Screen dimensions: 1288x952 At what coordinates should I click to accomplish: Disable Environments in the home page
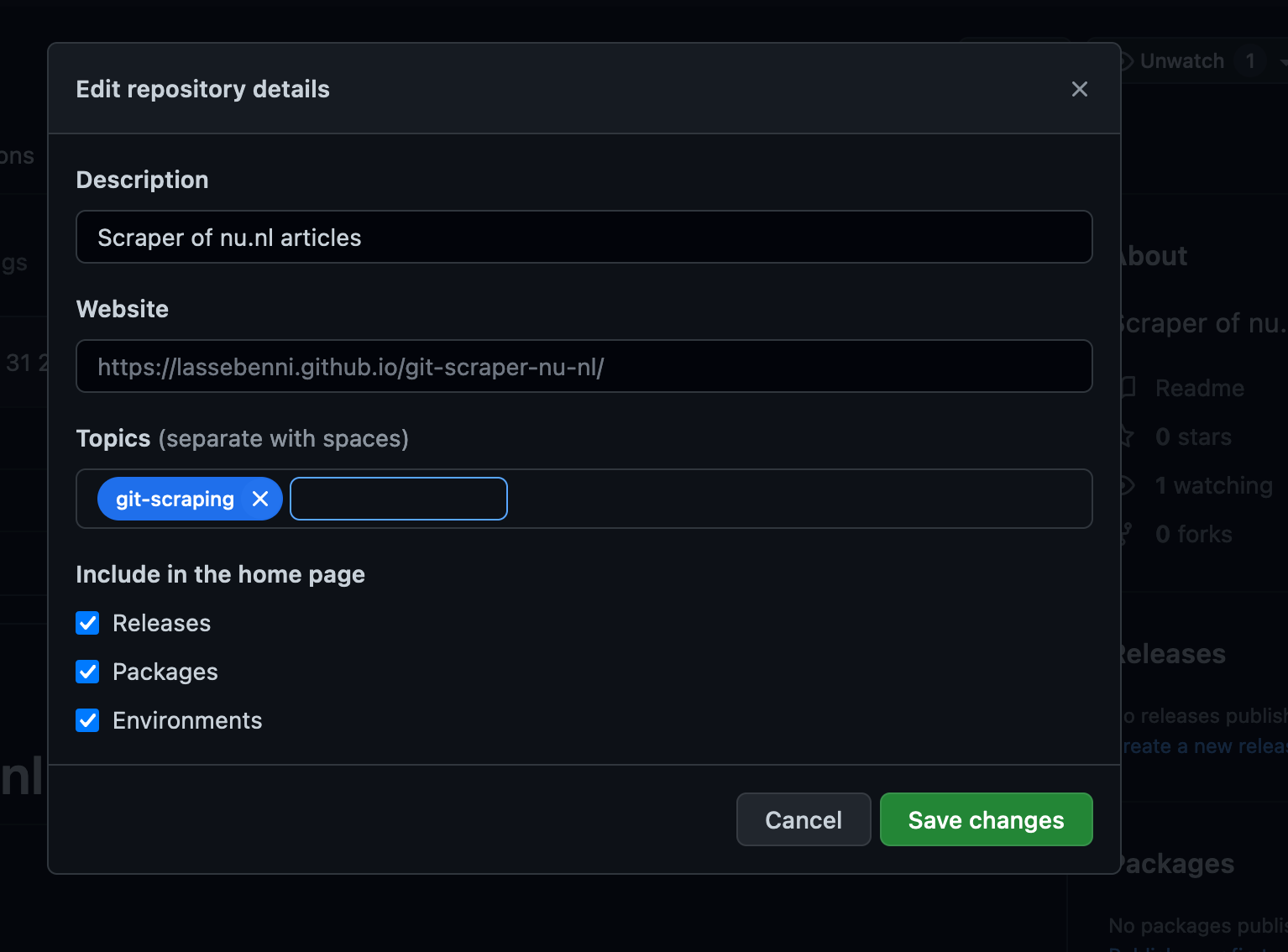(87, 719)
